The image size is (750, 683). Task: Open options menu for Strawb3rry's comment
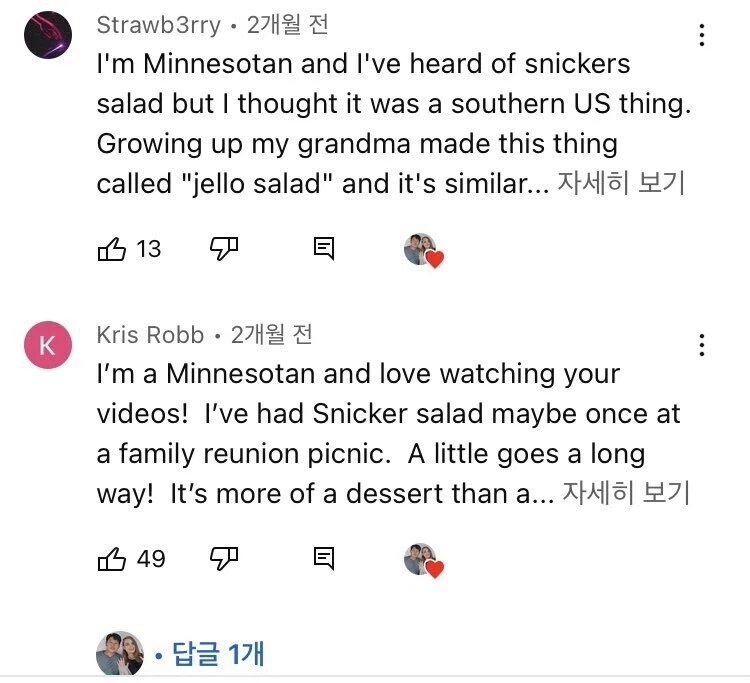[x=703, y=36]
